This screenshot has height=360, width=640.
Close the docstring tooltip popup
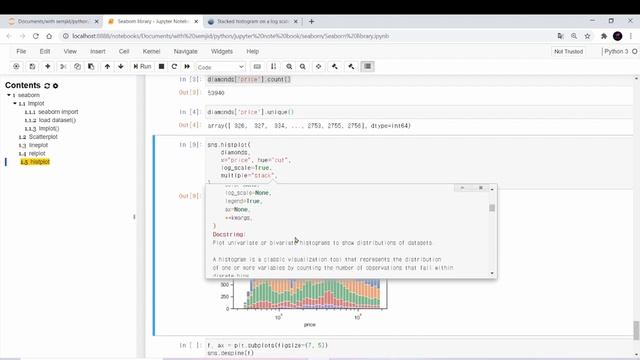pyautogui.click(x=480, y=188)
